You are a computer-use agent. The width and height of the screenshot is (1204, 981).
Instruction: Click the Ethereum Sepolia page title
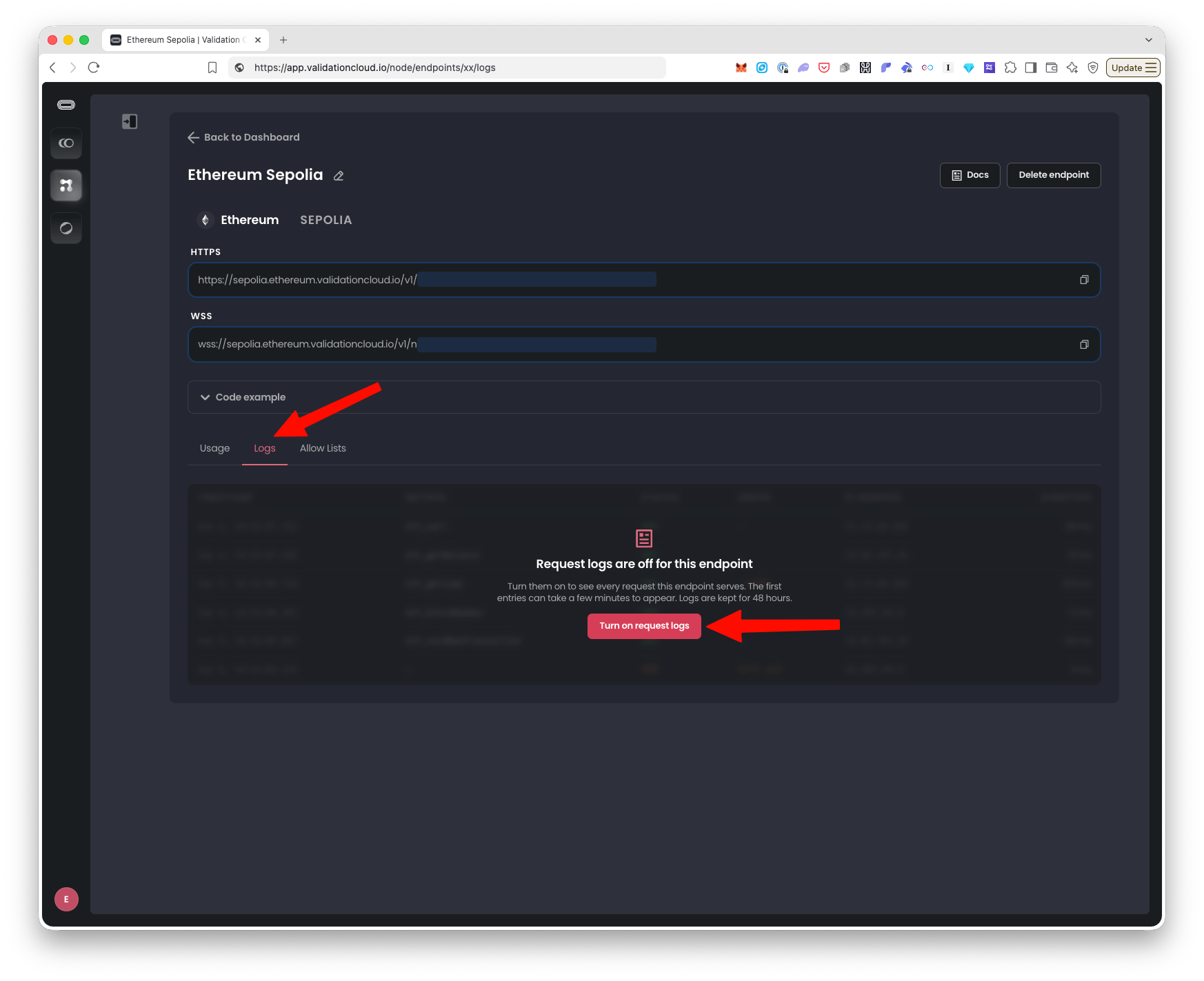pyautogui.click(x=255, y=175)
